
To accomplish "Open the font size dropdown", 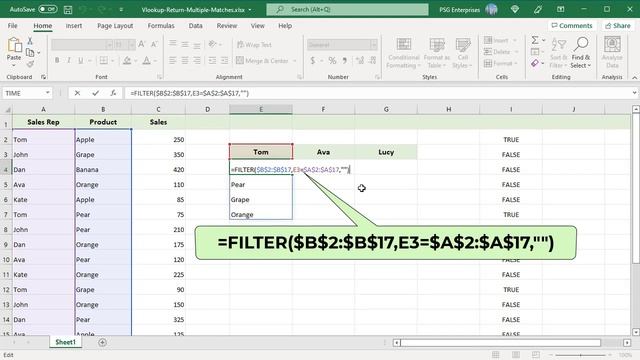I will coord(131,44).
